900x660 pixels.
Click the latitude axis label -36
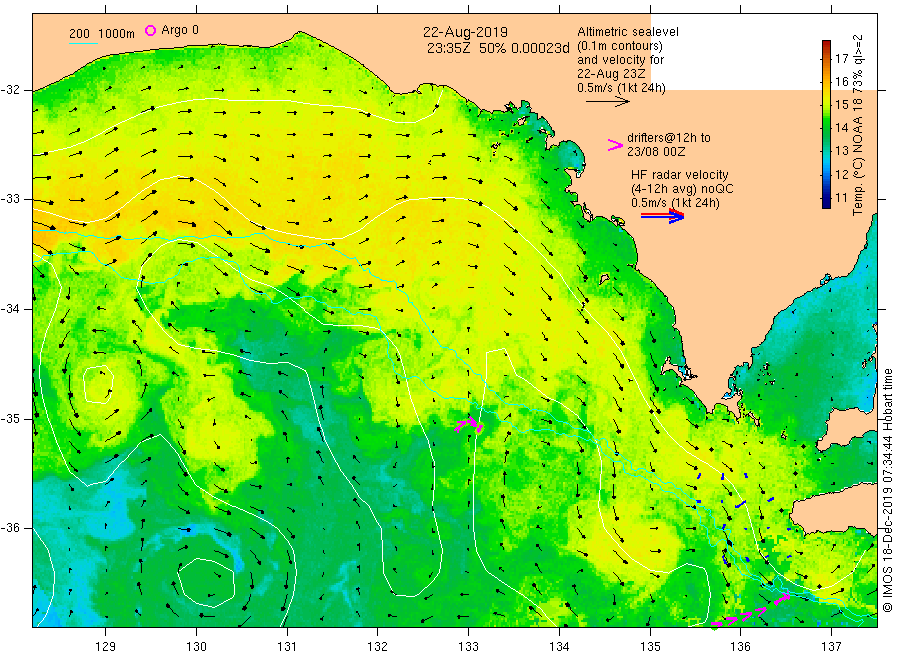pos(10,527)
